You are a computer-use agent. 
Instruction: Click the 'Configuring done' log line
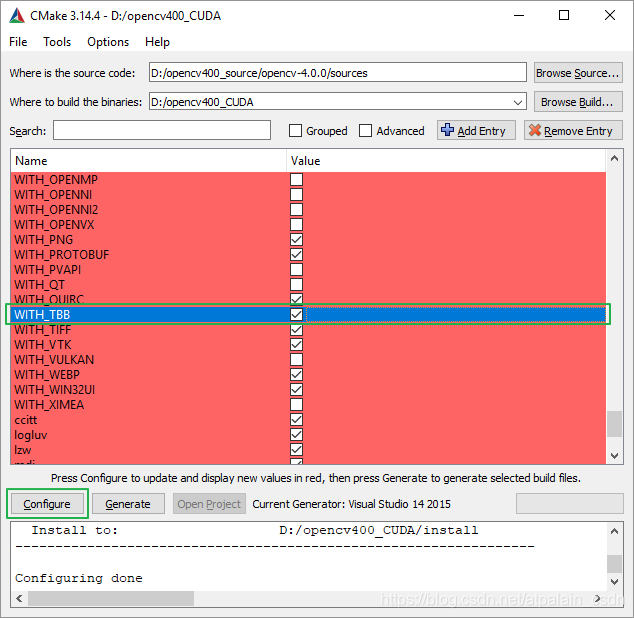click(78, 578)
